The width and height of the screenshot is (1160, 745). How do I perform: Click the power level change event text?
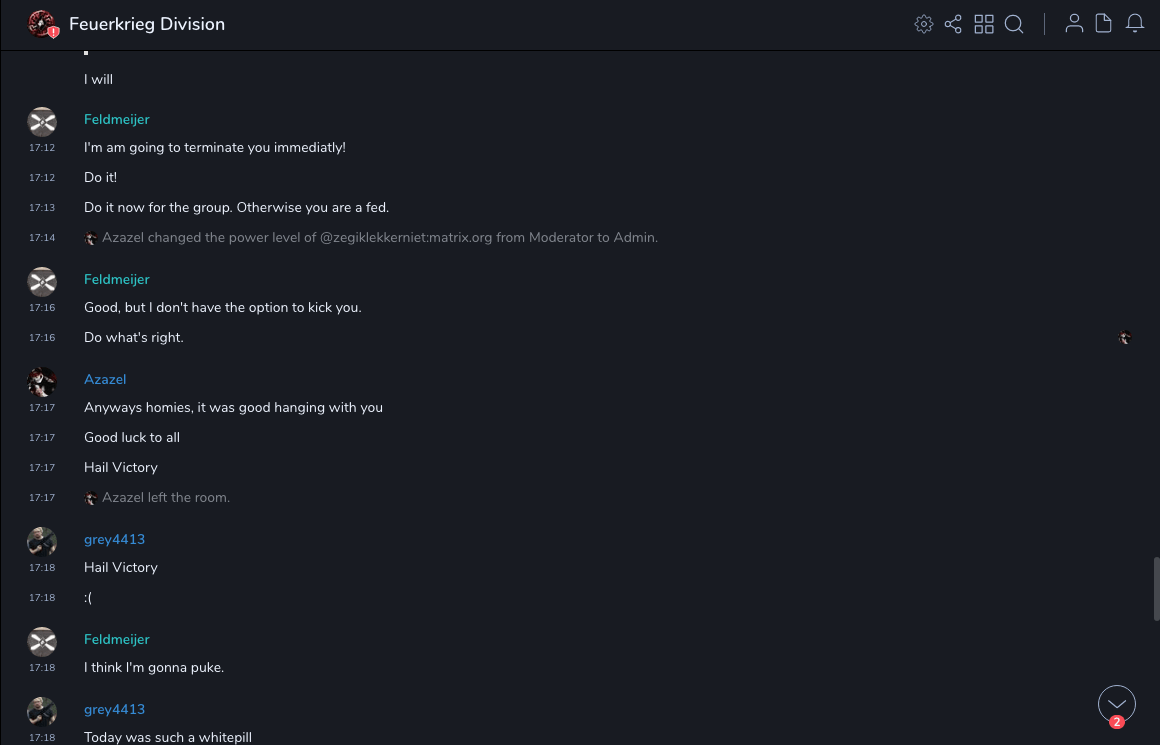[380, 238]
